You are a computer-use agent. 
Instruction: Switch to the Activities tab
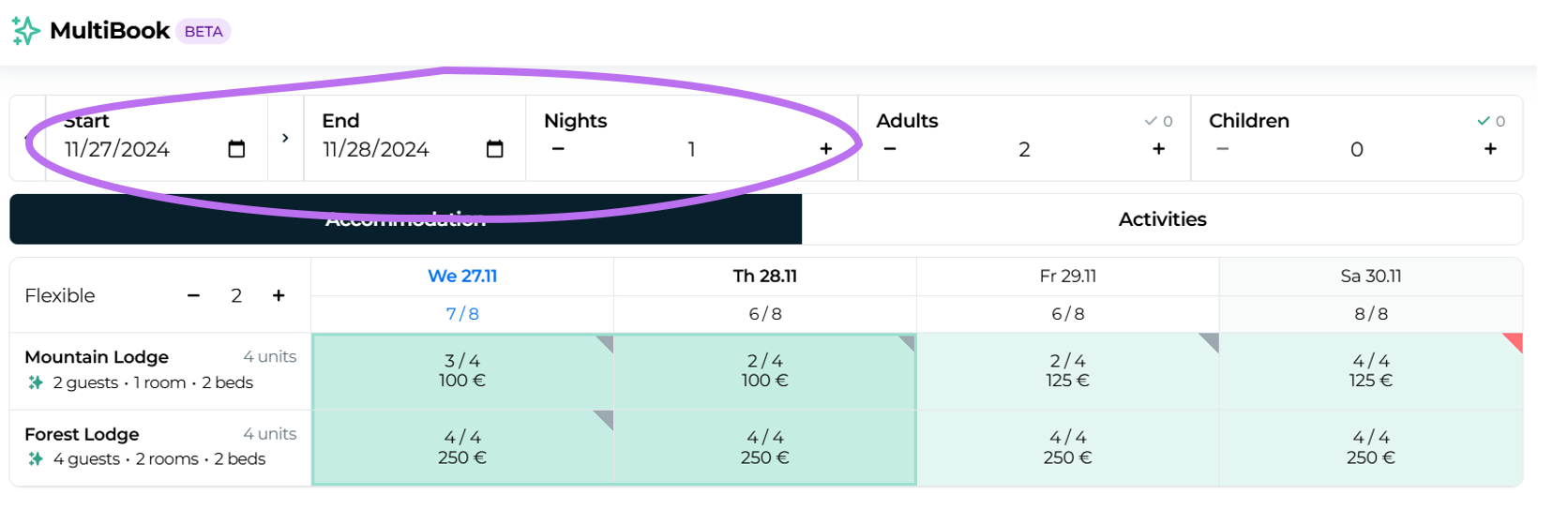coord(1162,219)
